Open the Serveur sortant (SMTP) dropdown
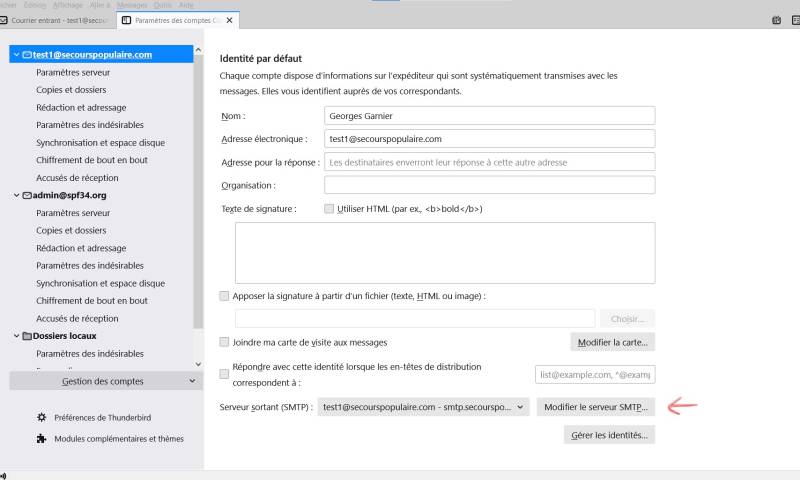 click(x=423, y=407)
